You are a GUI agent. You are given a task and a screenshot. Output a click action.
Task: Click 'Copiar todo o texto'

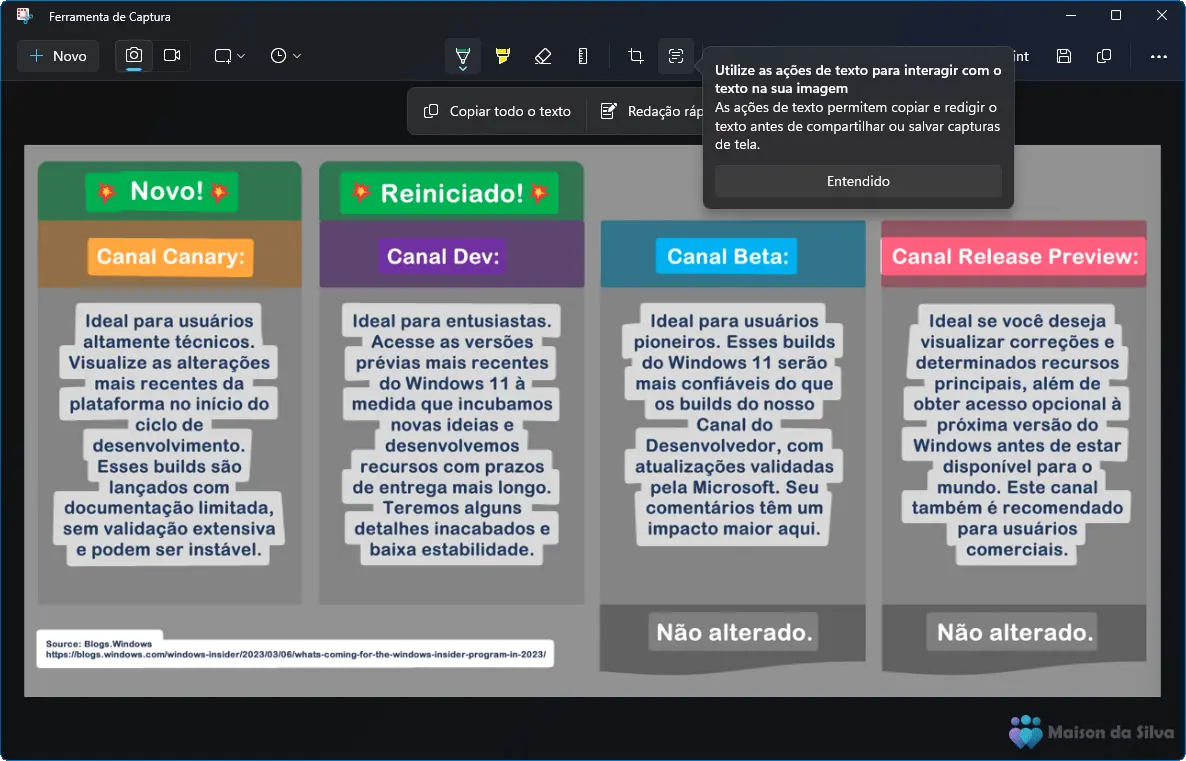point(498,111)
